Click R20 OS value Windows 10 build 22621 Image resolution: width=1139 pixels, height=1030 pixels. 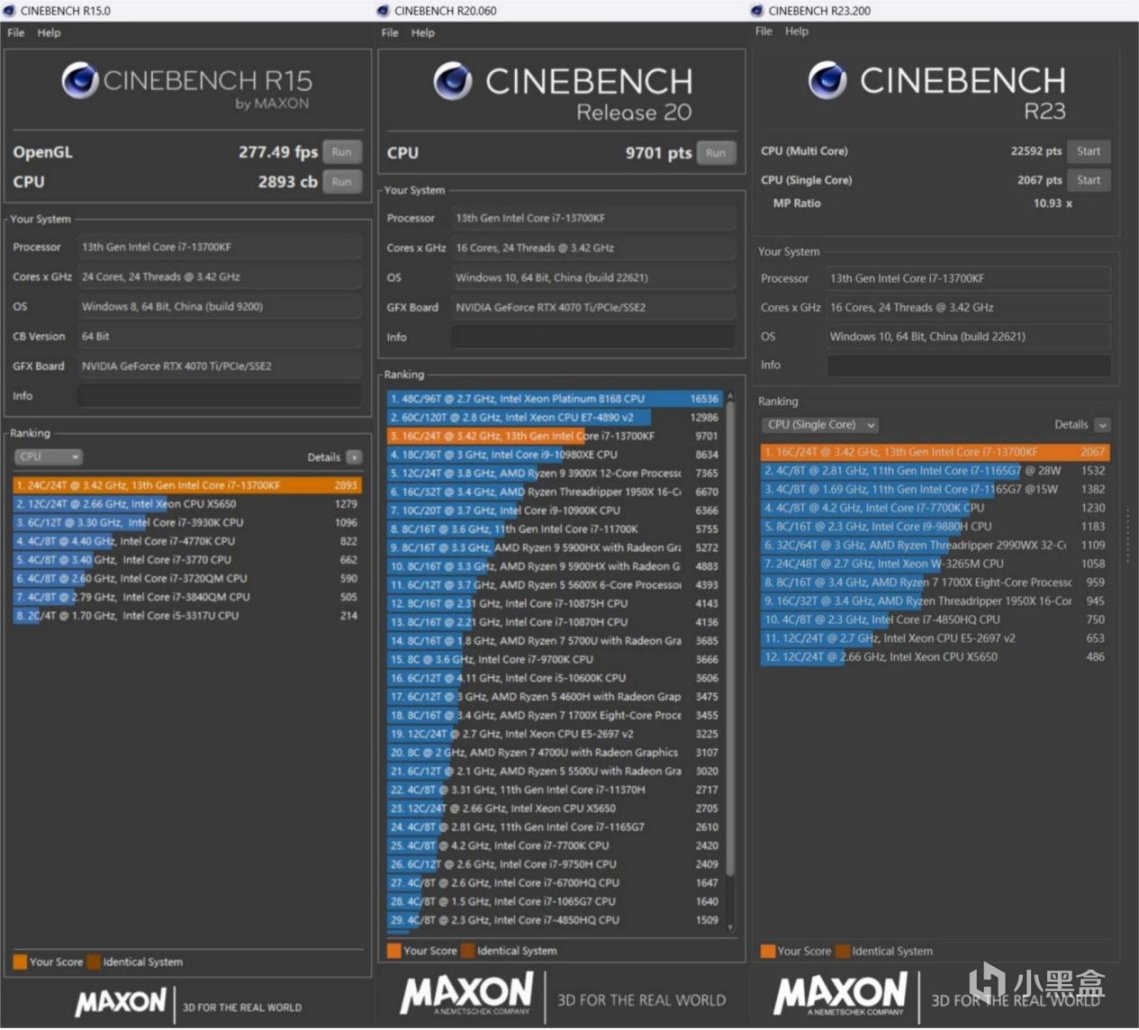(593, 277)
